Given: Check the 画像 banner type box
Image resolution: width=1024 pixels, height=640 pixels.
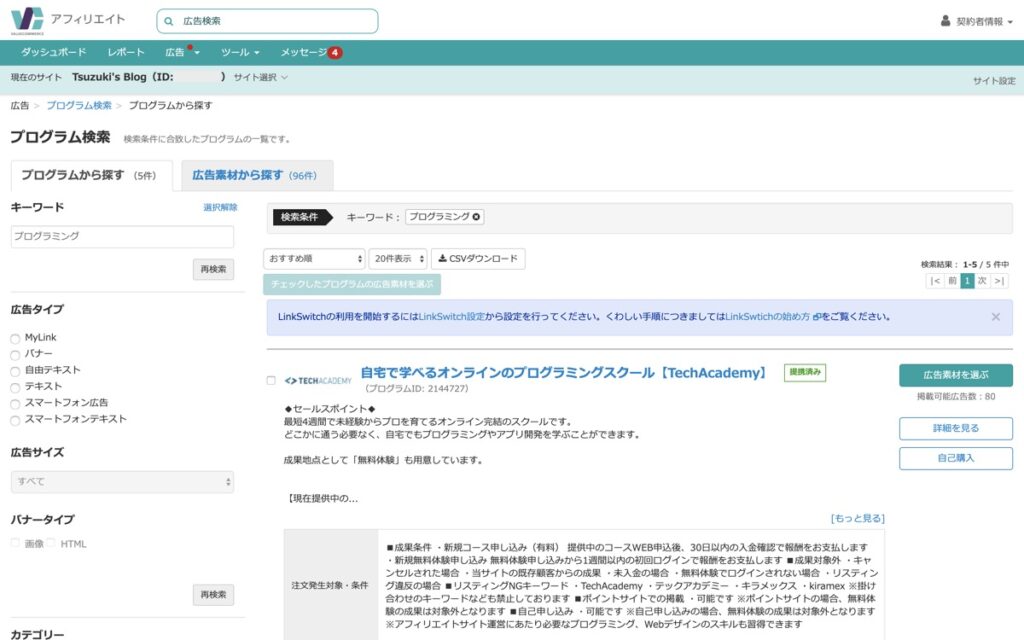Looking at the screenshot, I should 15,543.
